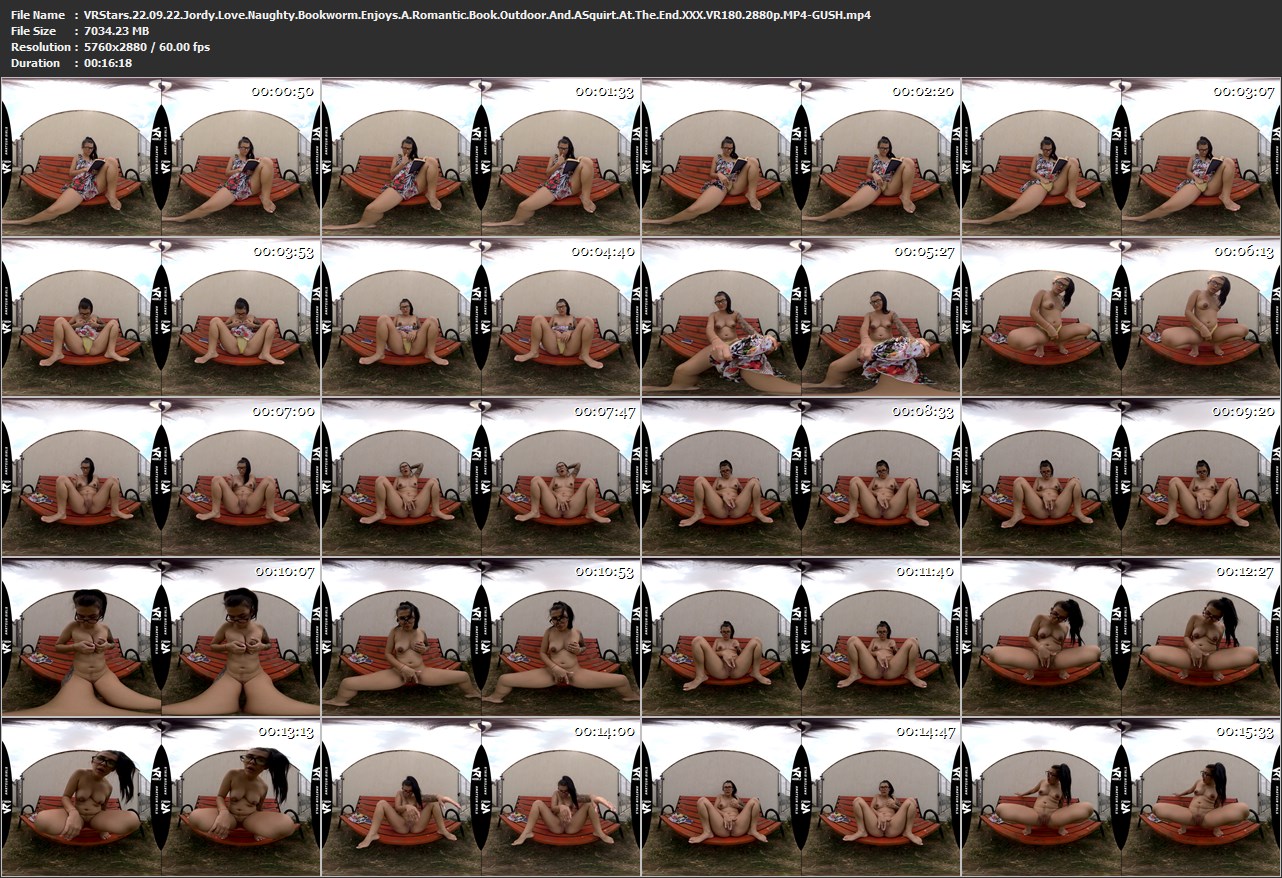Click the thumbnail stamped 00:10:53
Screen dimensions: 1282x878
[x=480, y=636]
